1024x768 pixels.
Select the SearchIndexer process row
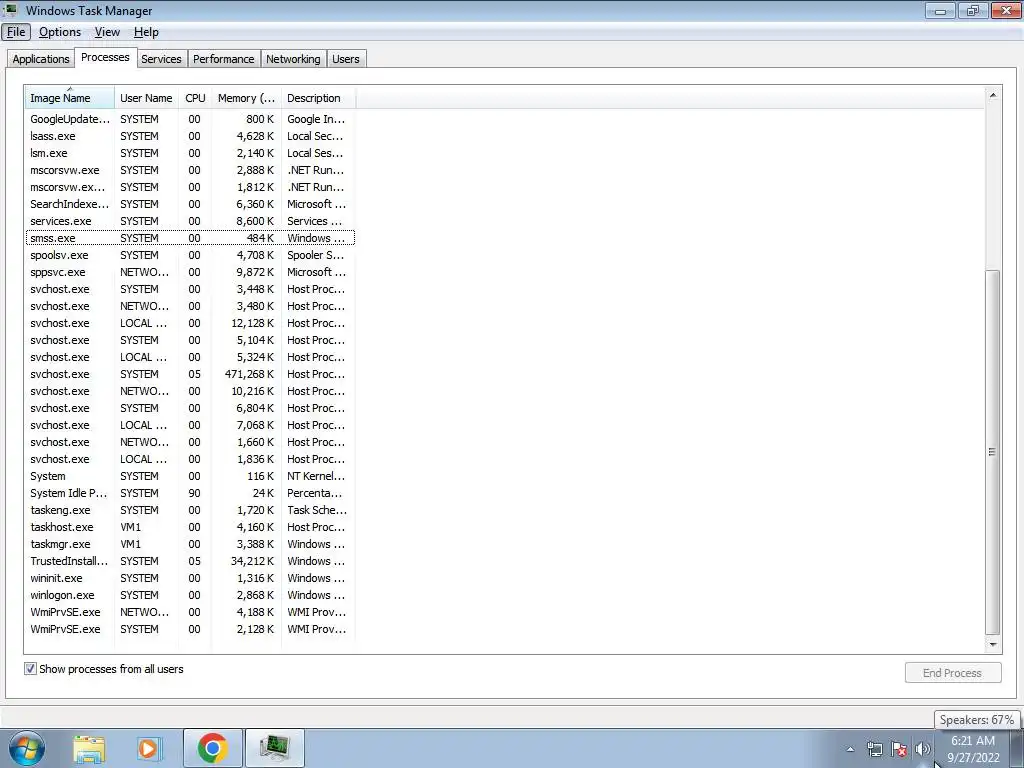click(190, 204)
